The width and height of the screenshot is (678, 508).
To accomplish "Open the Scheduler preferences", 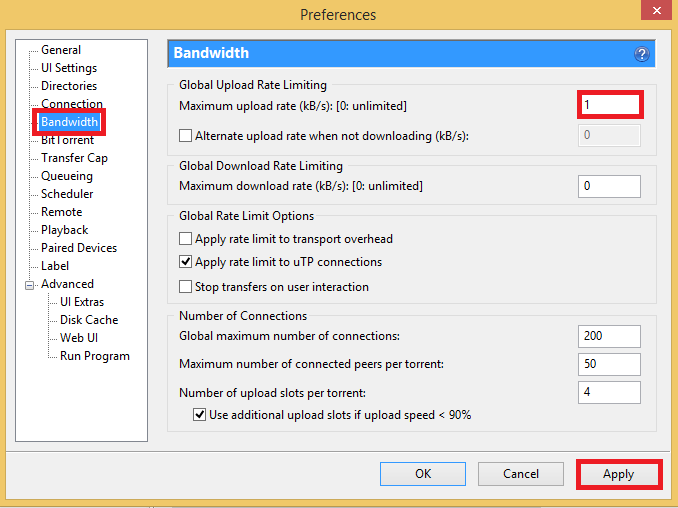I will [x=67, y=194].
